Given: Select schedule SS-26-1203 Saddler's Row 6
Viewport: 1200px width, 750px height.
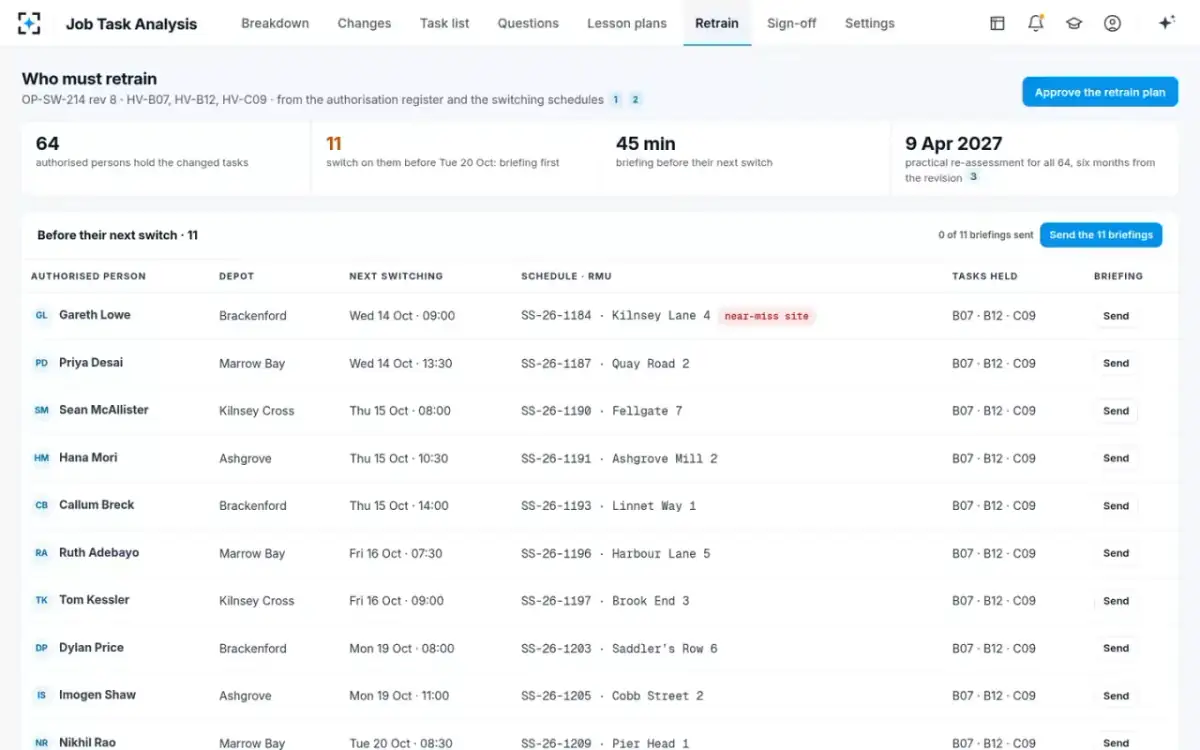Looking at the screenshot, I should click(619, 649).
